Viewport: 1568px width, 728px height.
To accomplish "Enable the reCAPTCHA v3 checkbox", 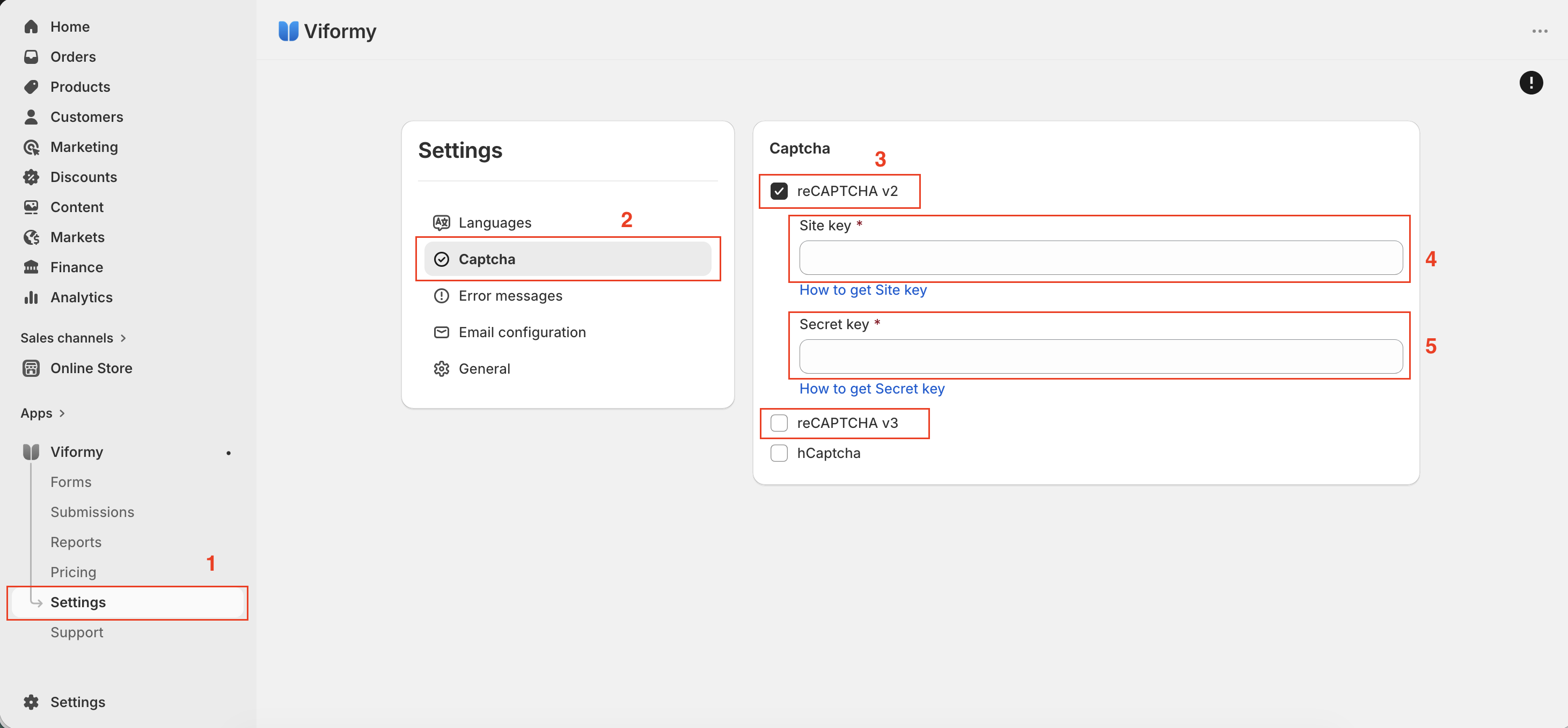I will 779,423.
